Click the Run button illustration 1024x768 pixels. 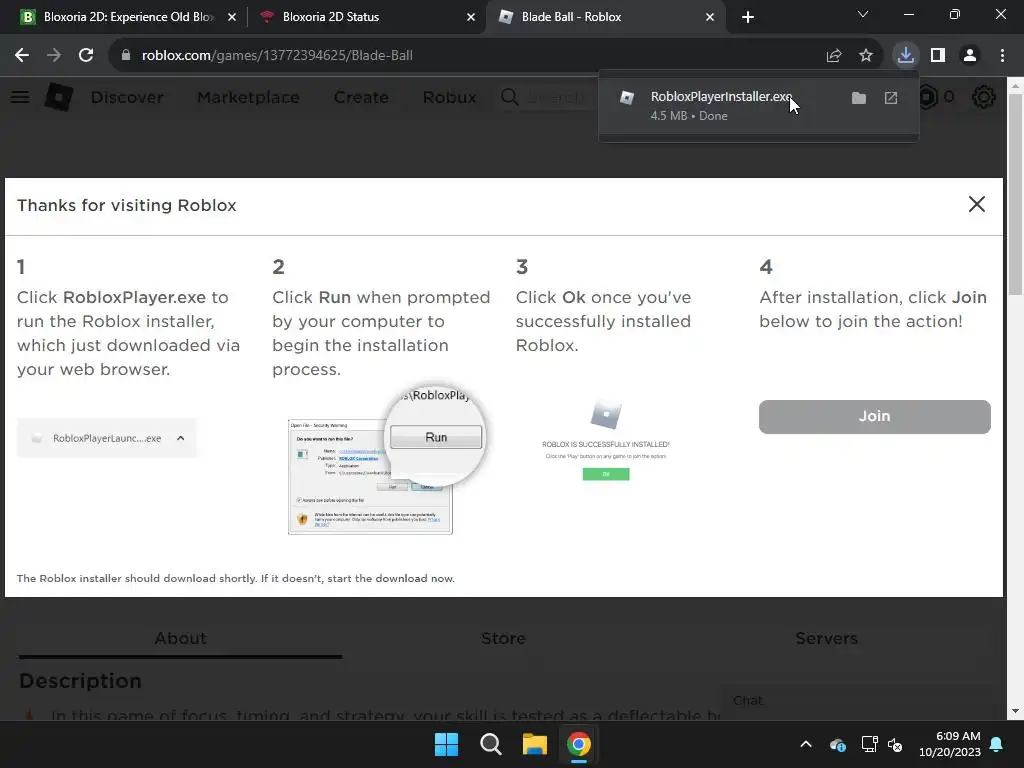[x=436, y=438]
